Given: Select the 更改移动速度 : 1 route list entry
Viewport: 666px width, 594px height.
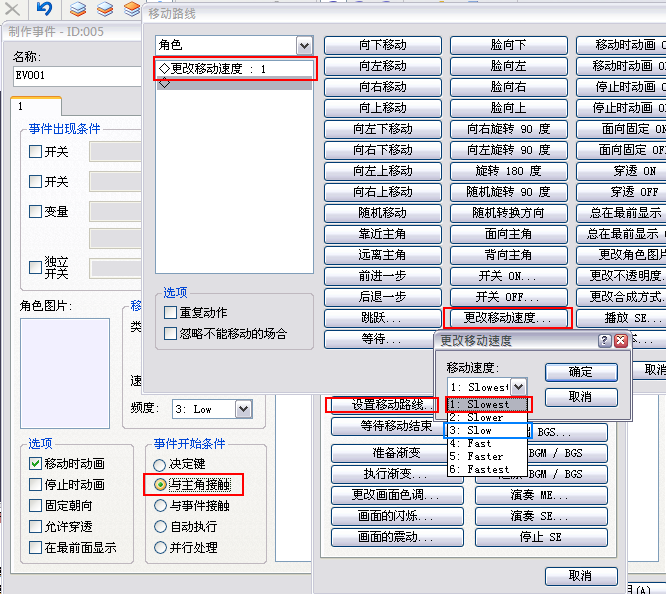Looking at the screenshot, I should pos(234,69).
